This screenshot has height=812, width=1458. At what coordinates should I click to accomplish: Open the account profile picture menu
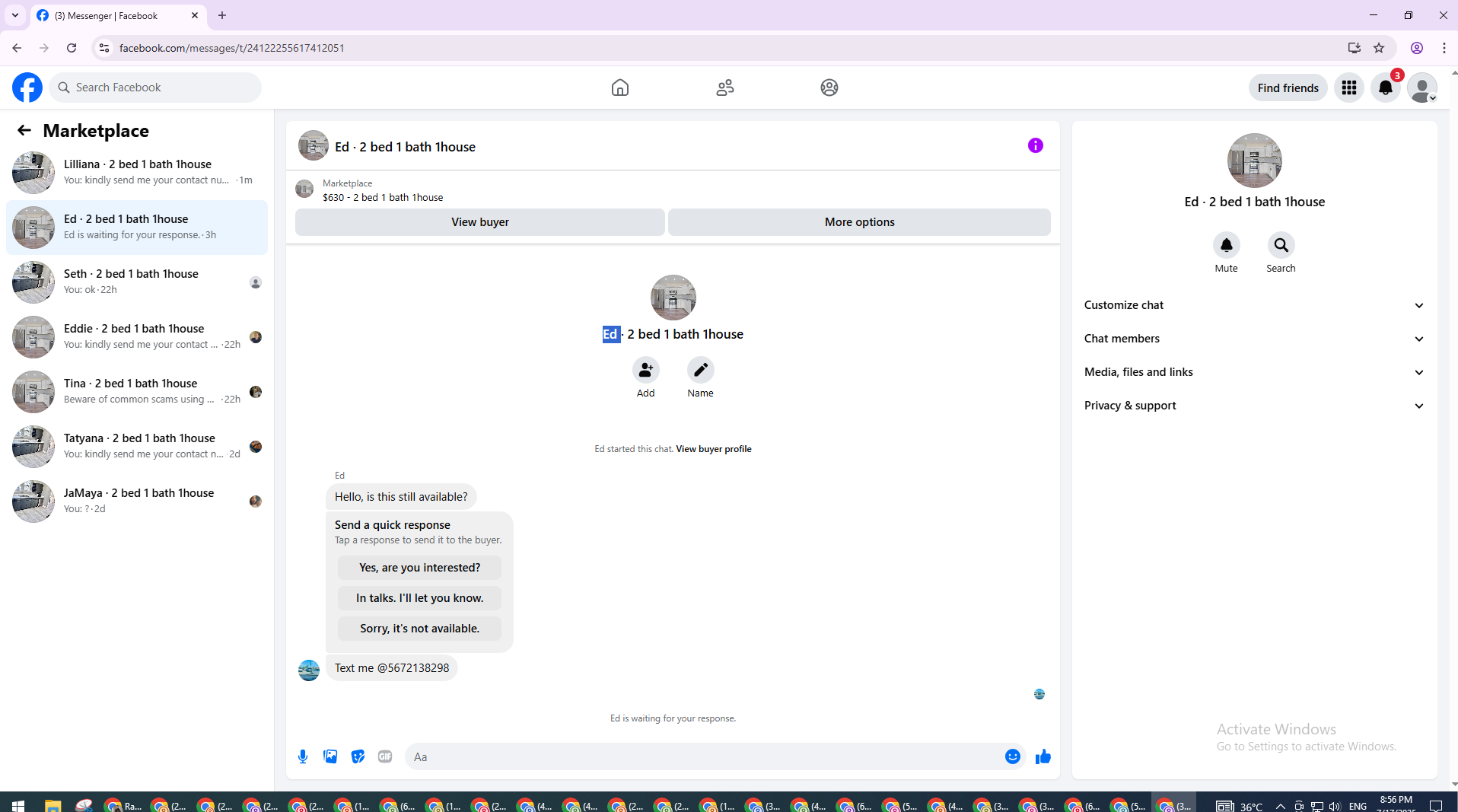pos(1422,88)
